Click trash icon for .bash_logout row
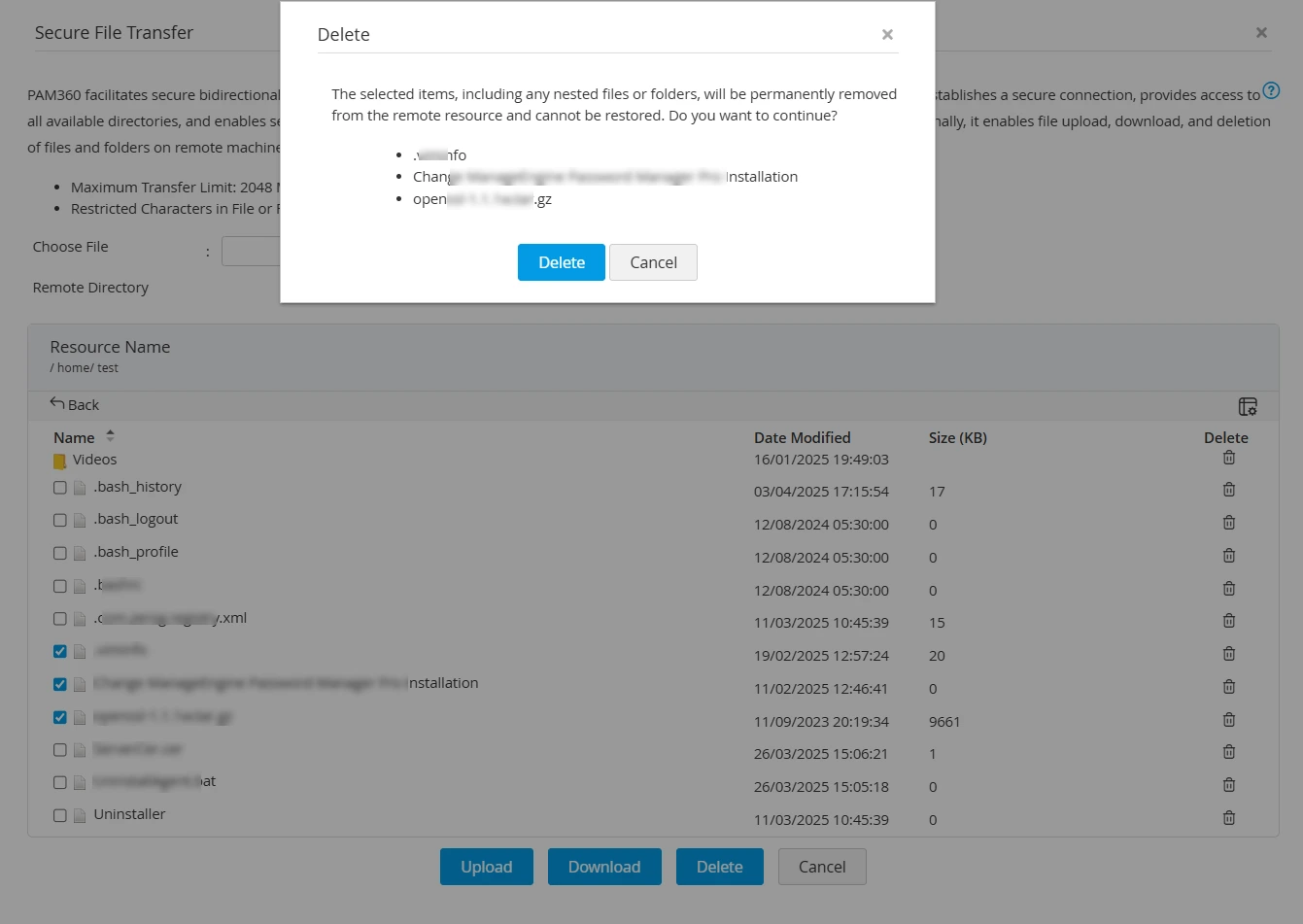Viewport: 1303px width, 924px height. [x=1229, y=523]
